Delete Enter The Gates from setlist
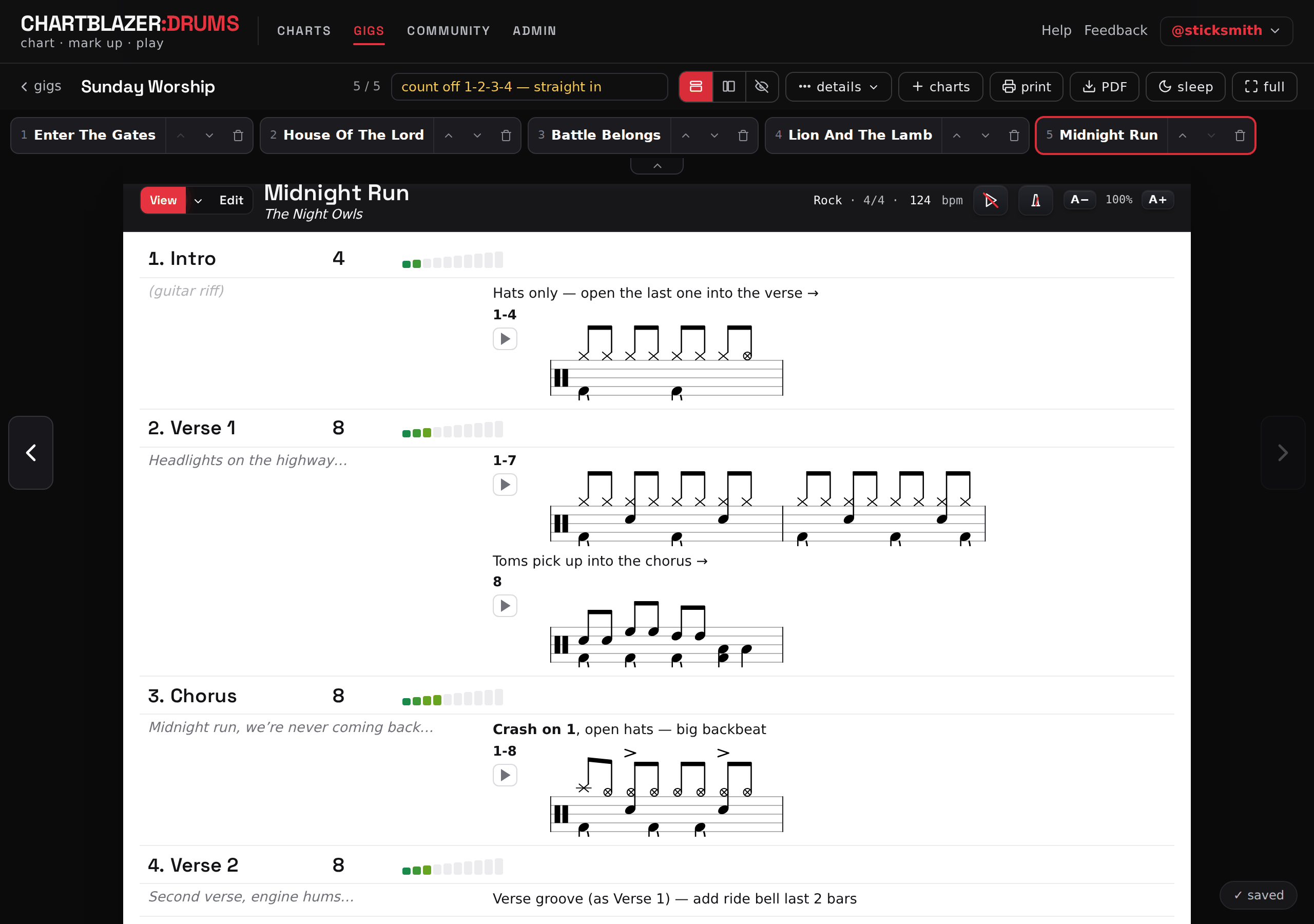 click(238, 136)
